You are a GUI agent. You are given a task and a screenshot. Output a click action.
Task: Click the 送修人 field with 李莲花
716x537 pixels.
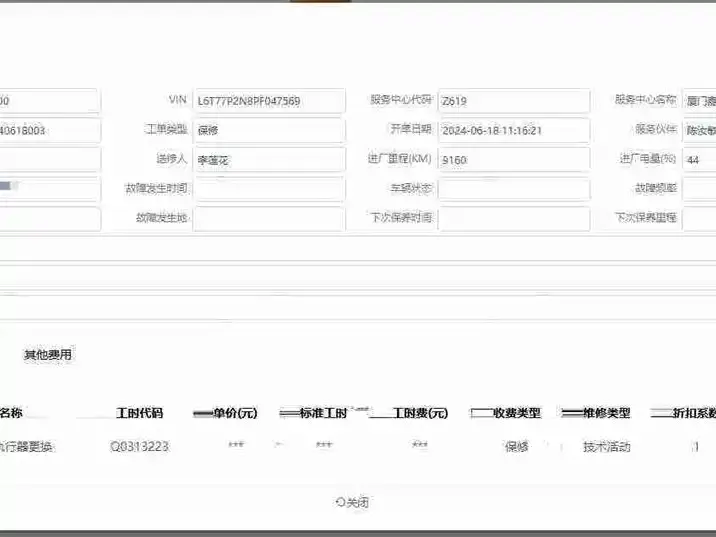pos(269,160)
